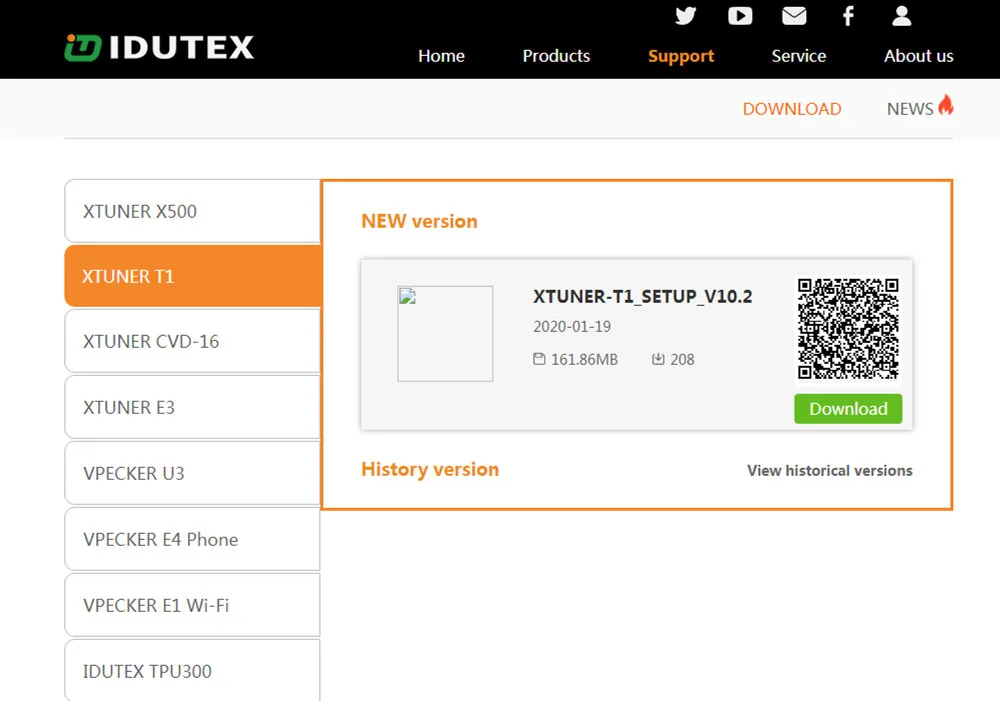Open the Facebook icon link
Screen dimensions: 1000x701
pyautogui.click(x=848, y=15)
